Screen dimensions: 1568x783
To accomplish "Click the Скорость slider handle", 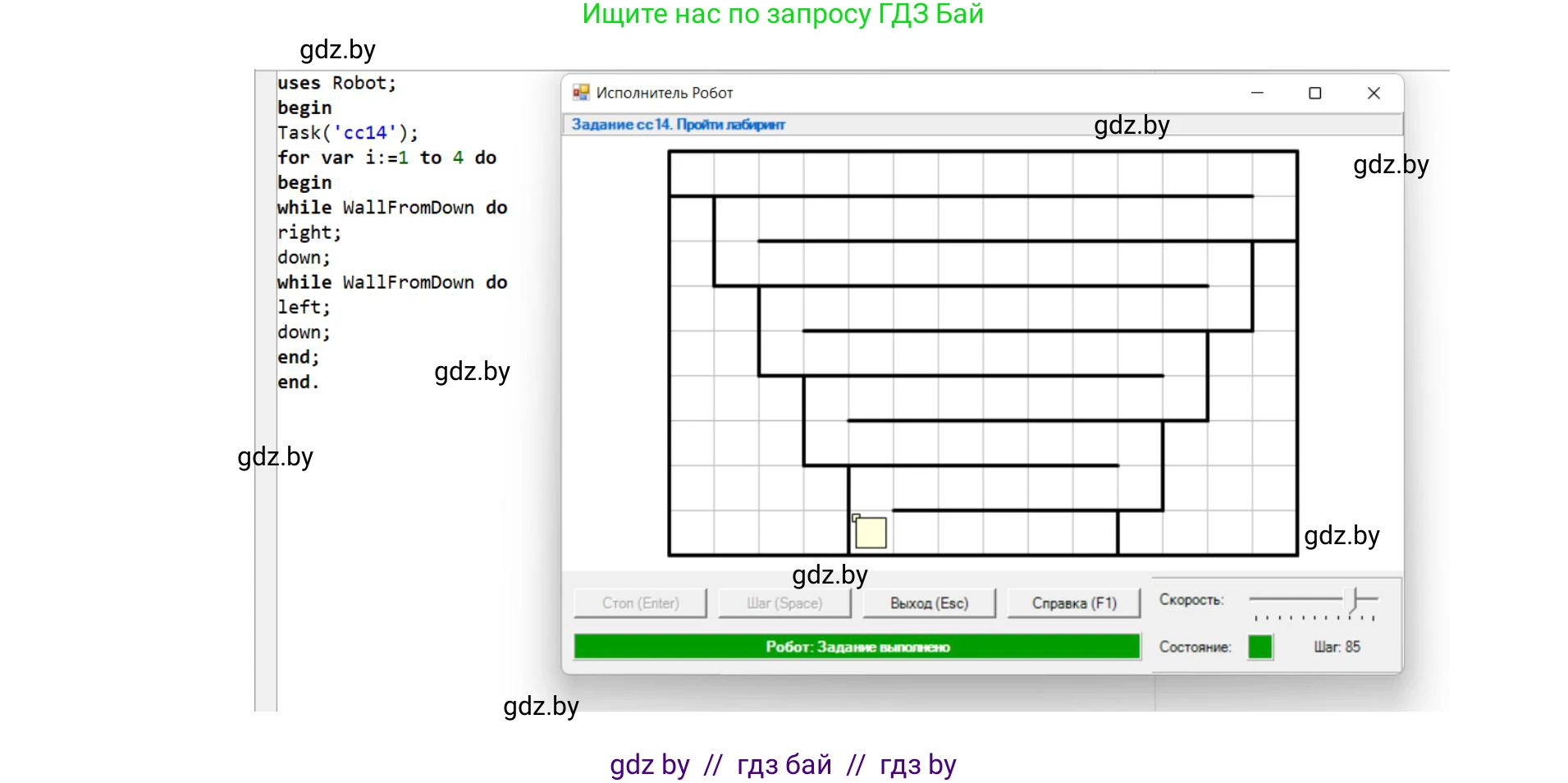I will point(1355,599).
